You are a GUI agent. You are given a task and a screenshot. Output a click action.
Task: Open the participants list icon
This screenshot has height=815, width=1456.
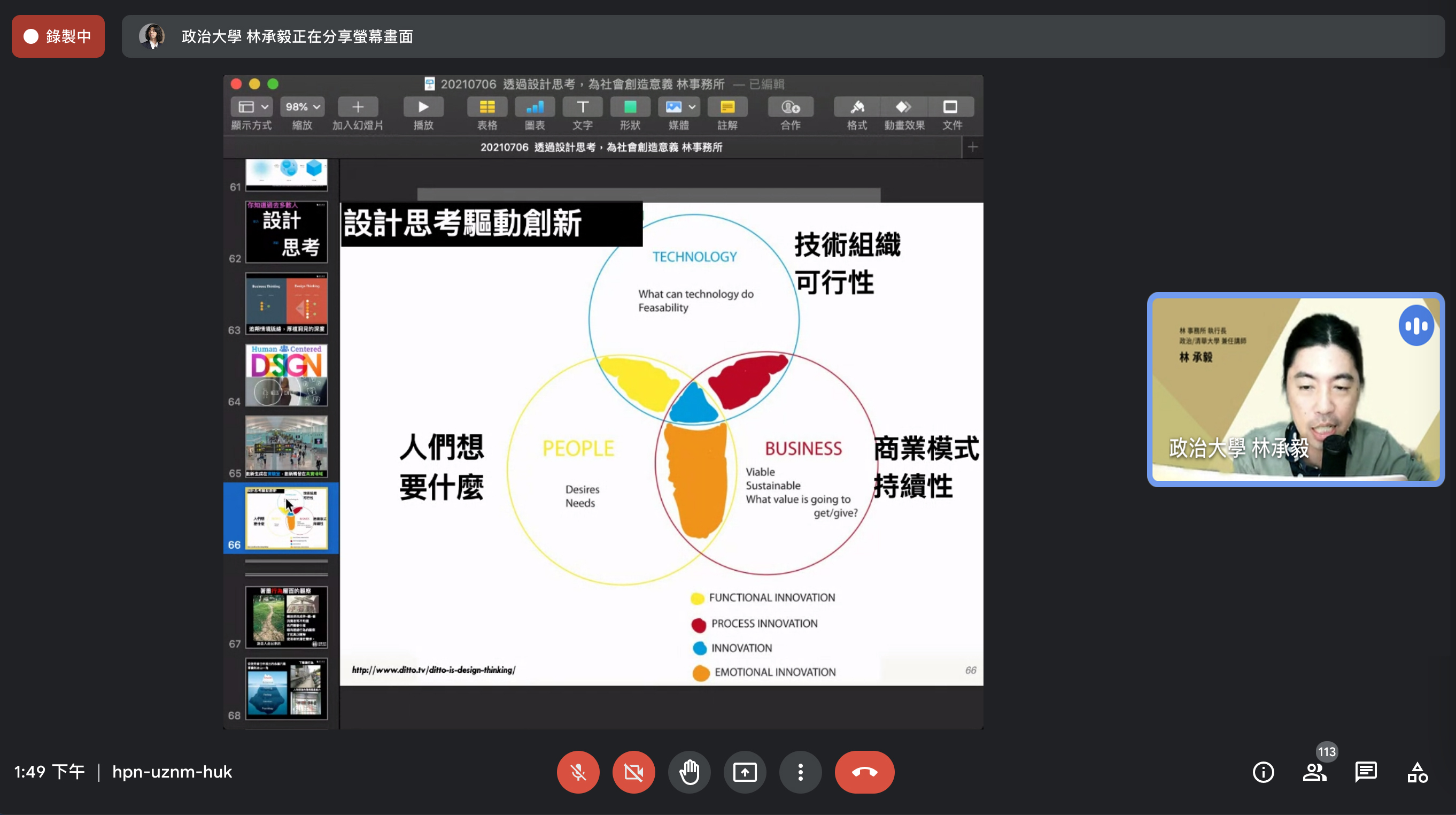coord(1314,772)
